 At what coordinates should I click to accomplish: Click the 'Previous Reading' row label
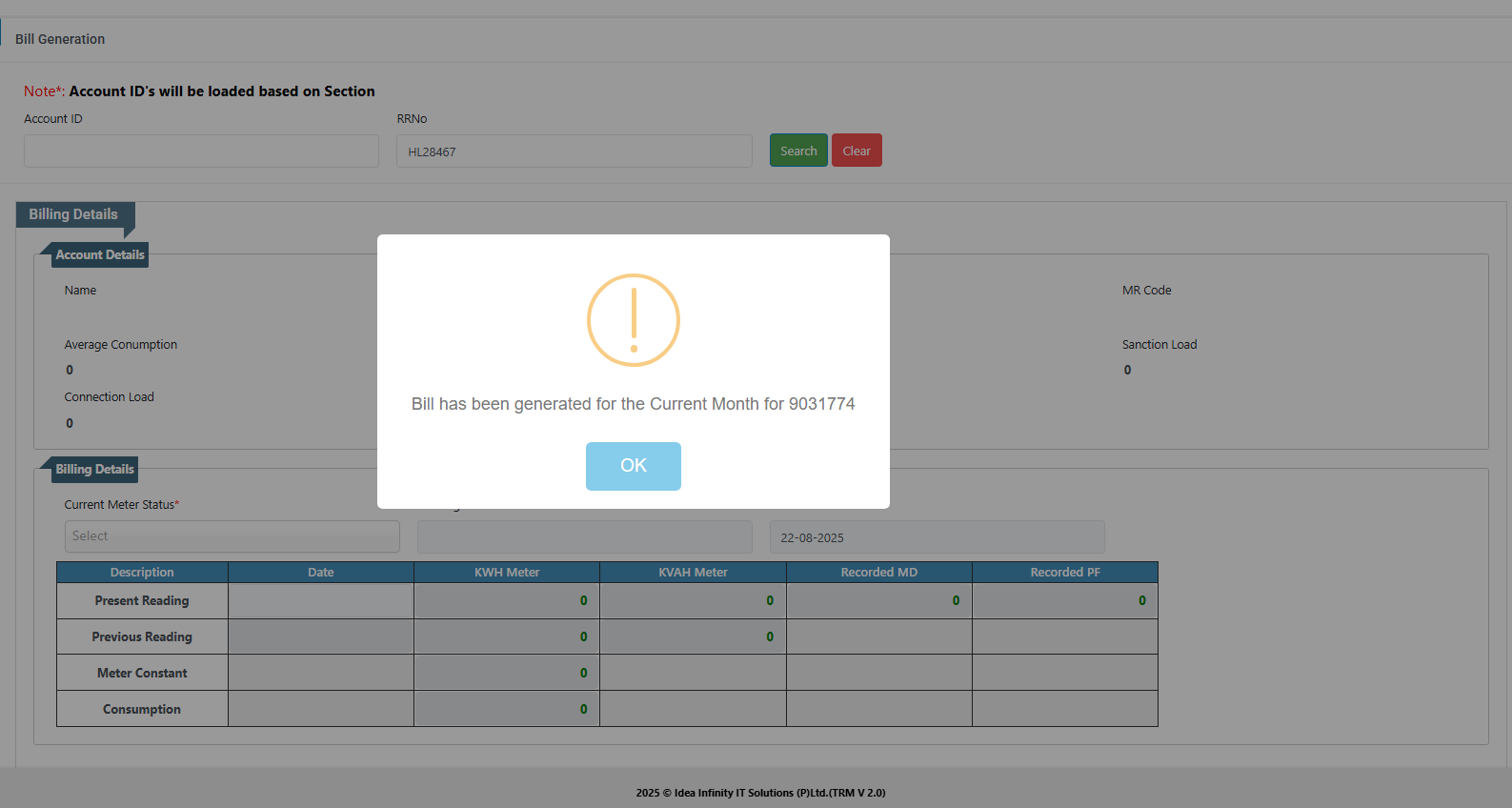click(x=142, y=637)
